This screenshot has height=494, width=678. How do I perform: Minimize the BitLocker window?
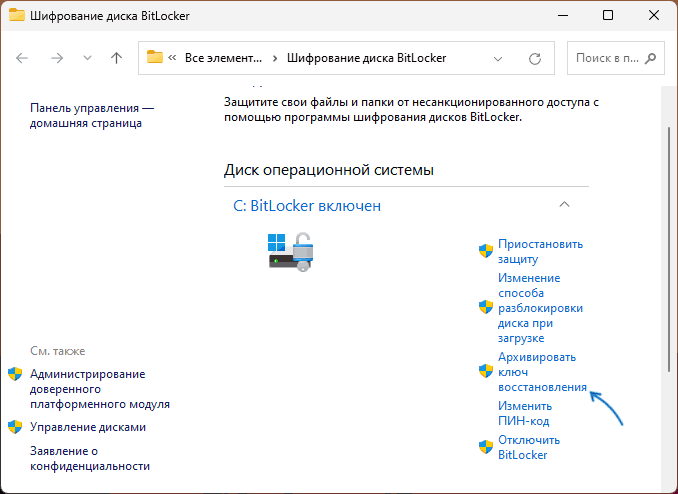(563, 16)
